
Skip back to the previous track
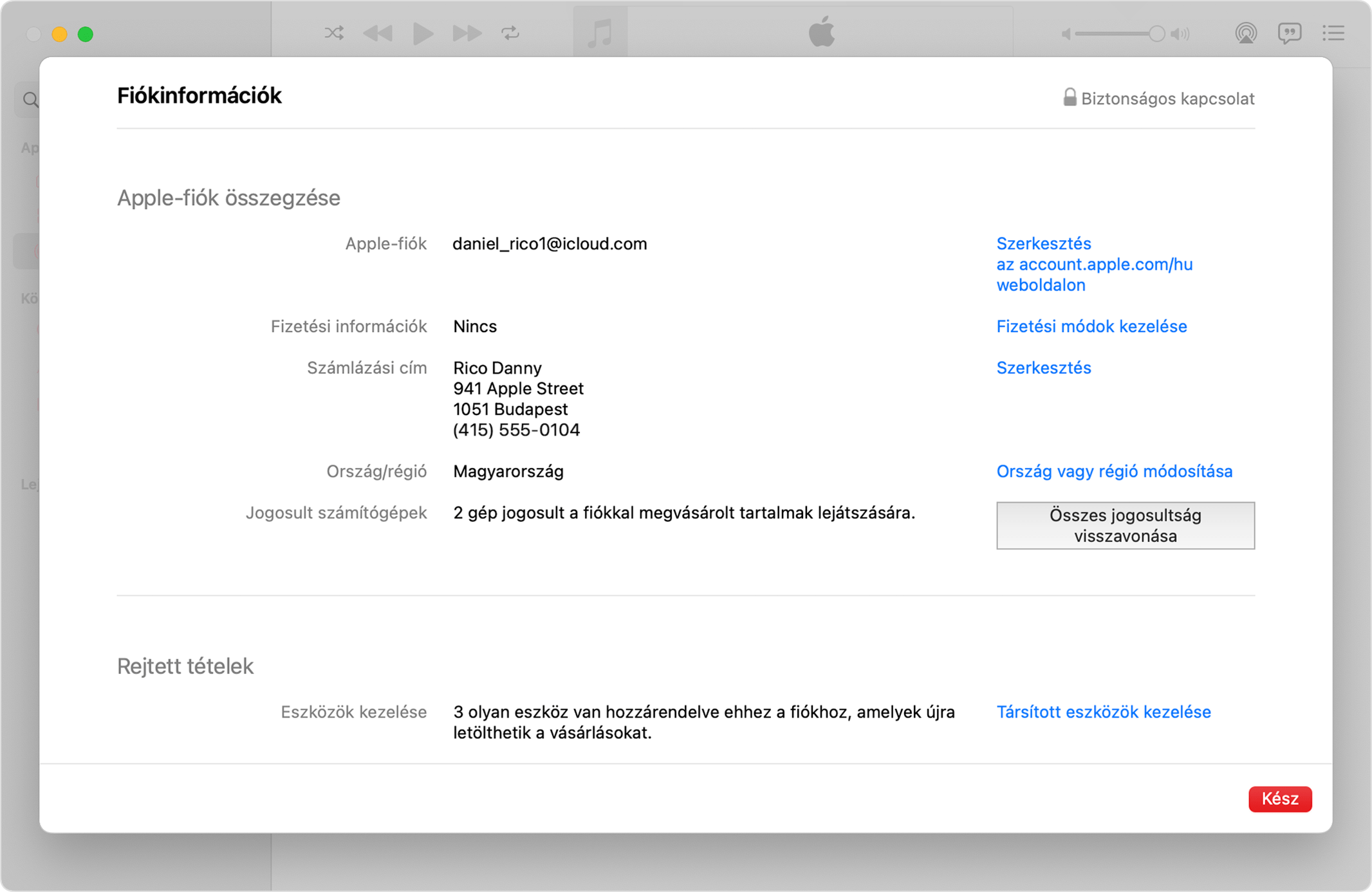(x=378, y=33)
